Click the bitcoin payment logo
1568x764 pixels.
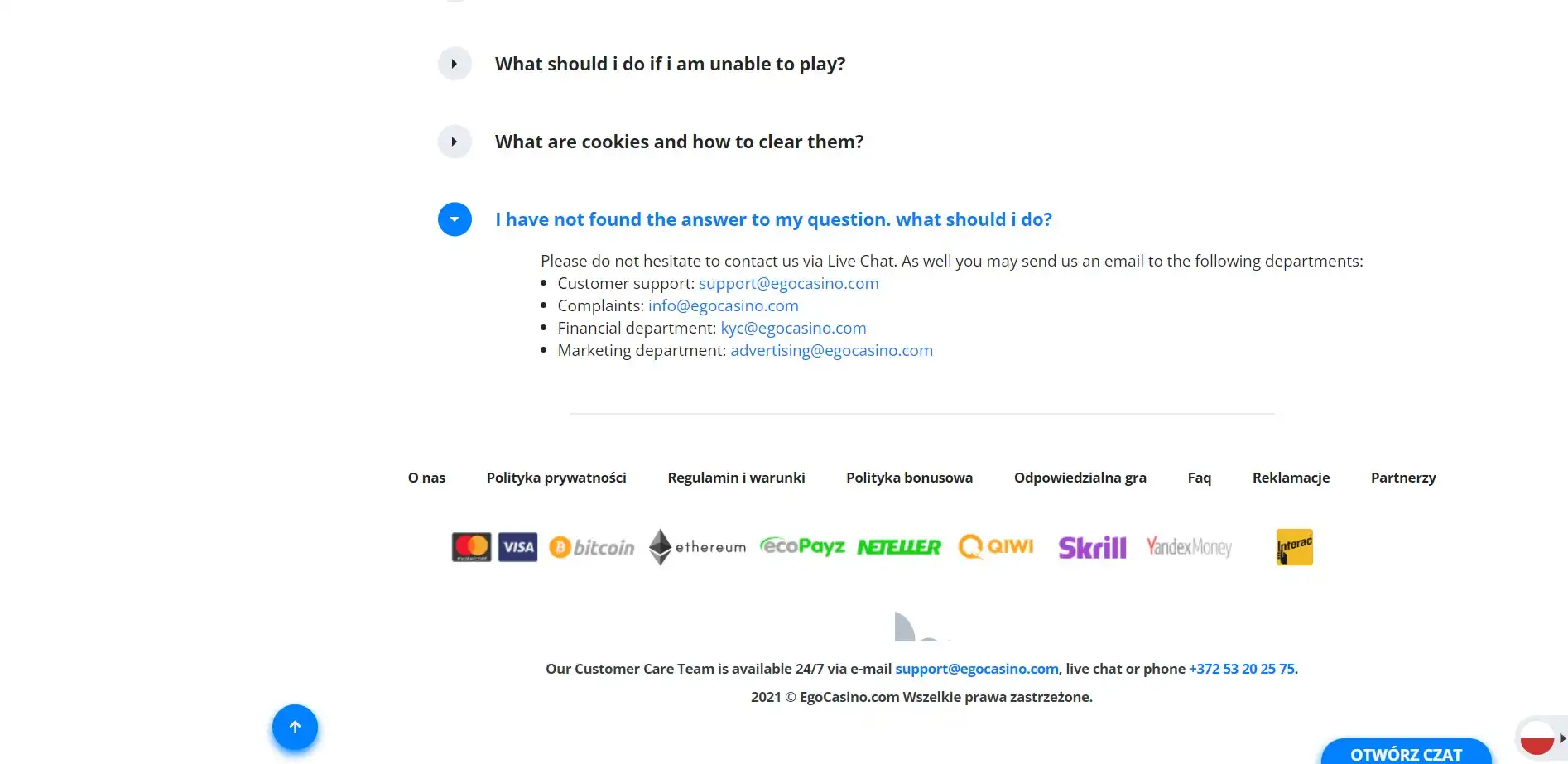592,547
